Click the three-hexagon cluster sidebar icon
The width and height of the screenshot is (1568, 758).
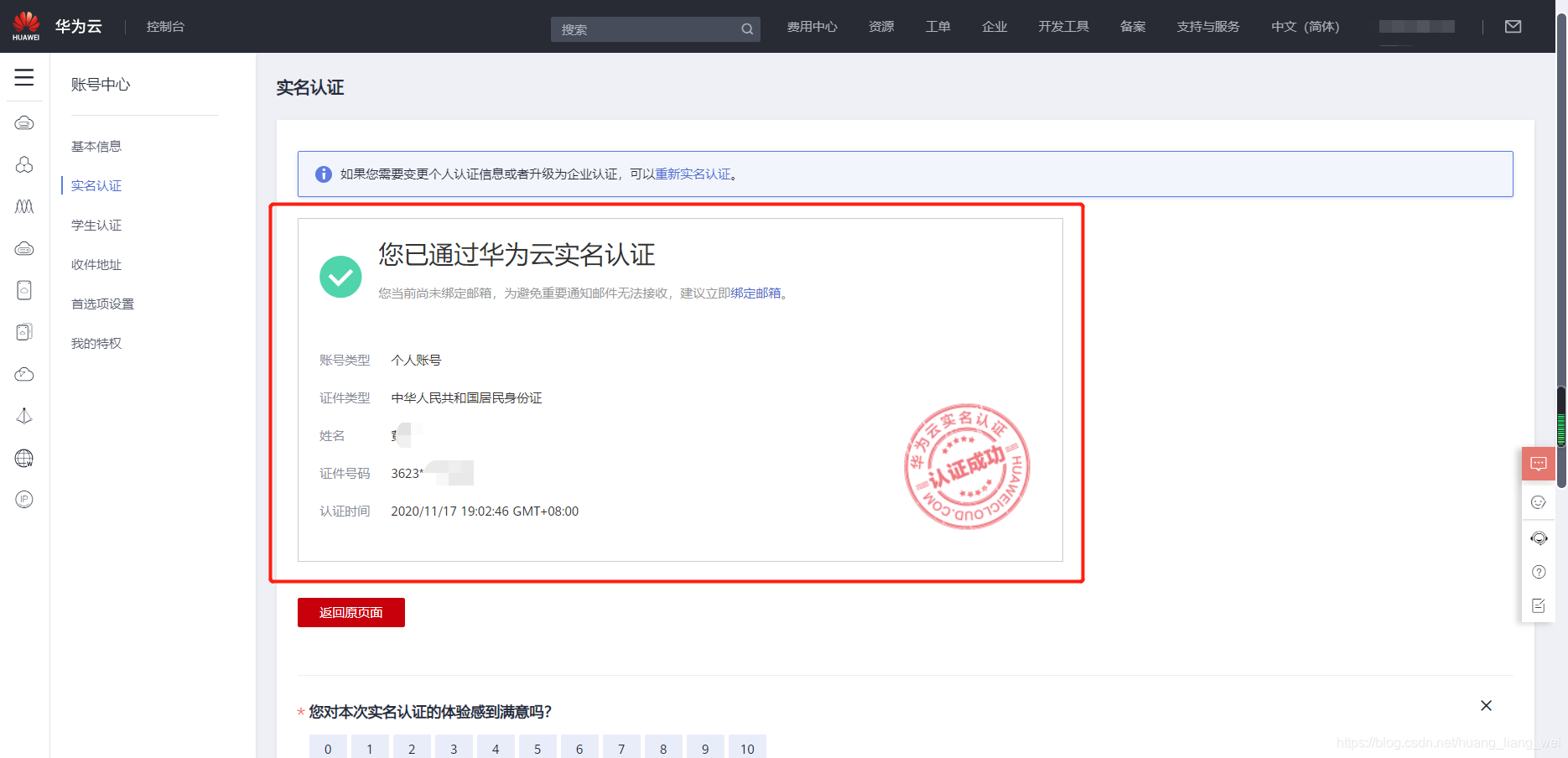coord(24,164)
